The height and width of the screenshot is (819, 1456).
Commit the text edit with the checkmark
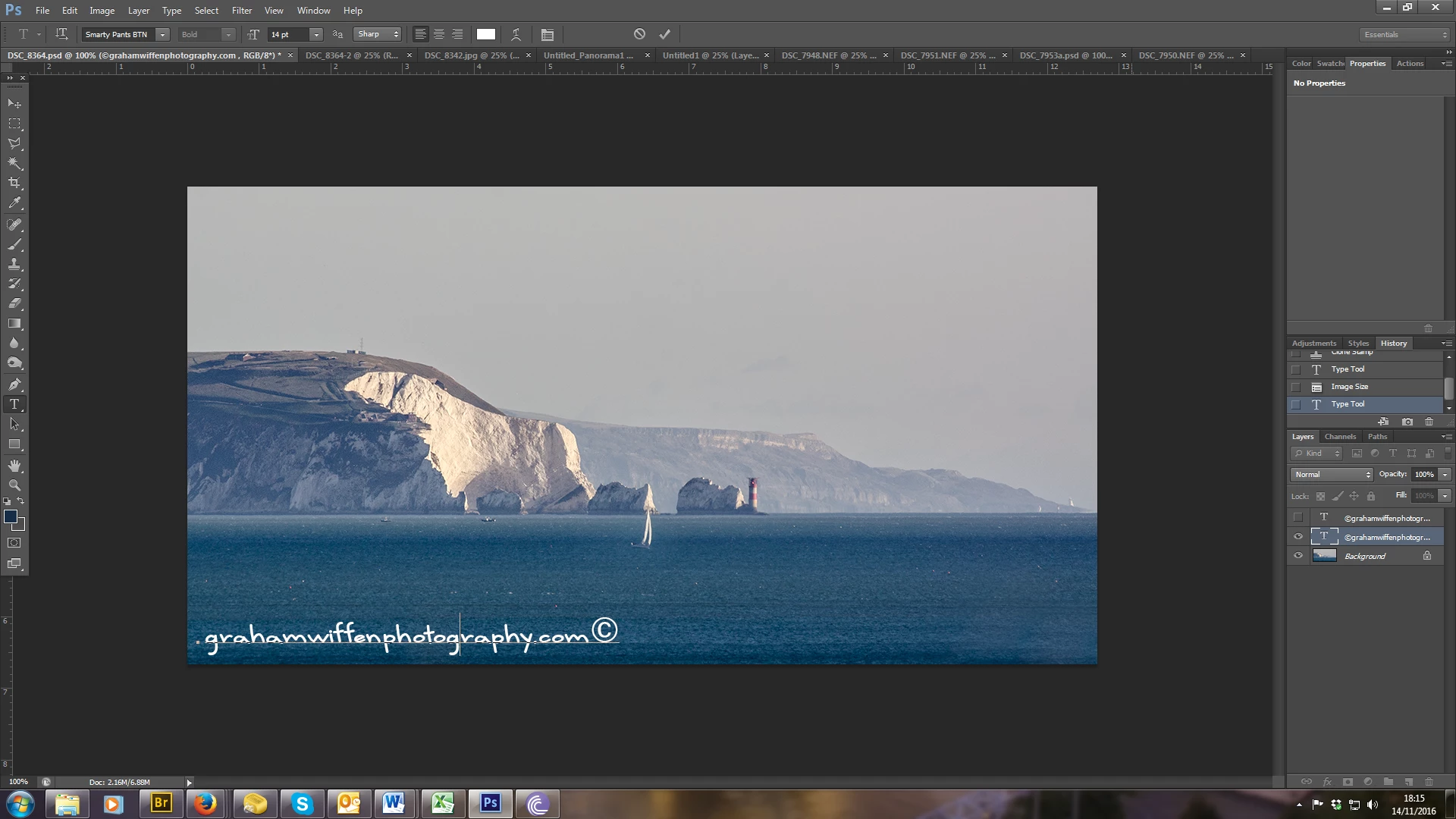pos(664,34)
